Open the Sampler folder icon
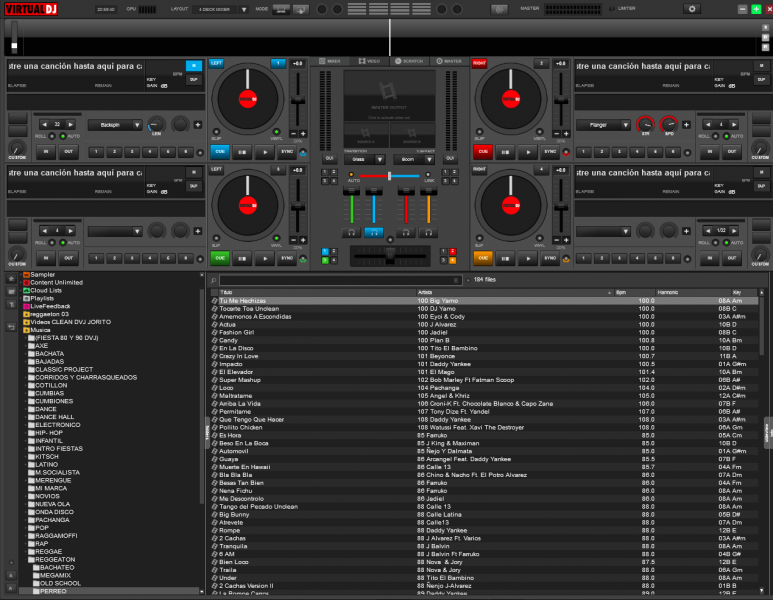The height and width of the screenshot is (600, 773). tap(27, 275)
